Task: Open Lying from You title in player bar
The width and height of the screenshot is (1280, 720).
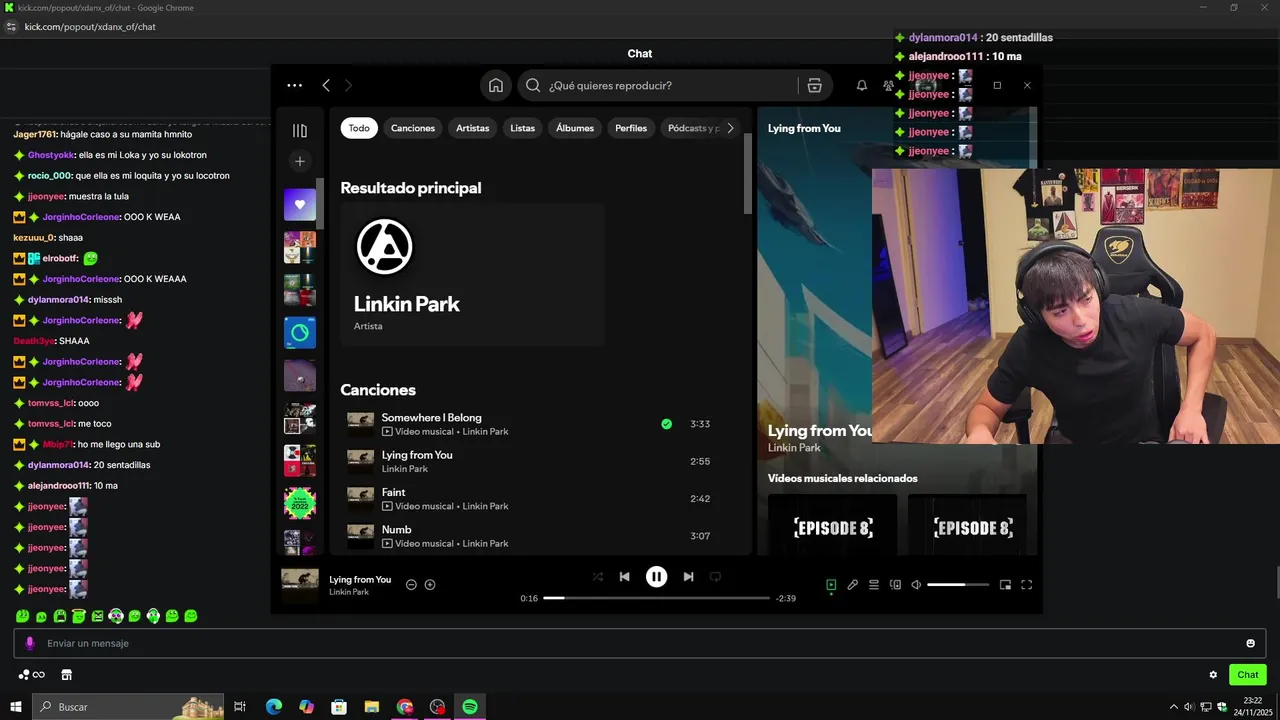Action: tap(360, 580)
